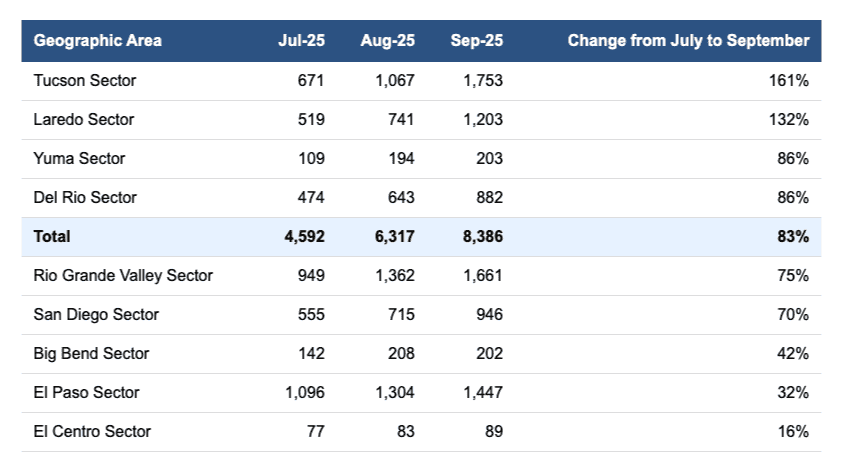843x474 pixels.
Task: Select the El Paso Sector row label
Action: [x=86, y=392]
